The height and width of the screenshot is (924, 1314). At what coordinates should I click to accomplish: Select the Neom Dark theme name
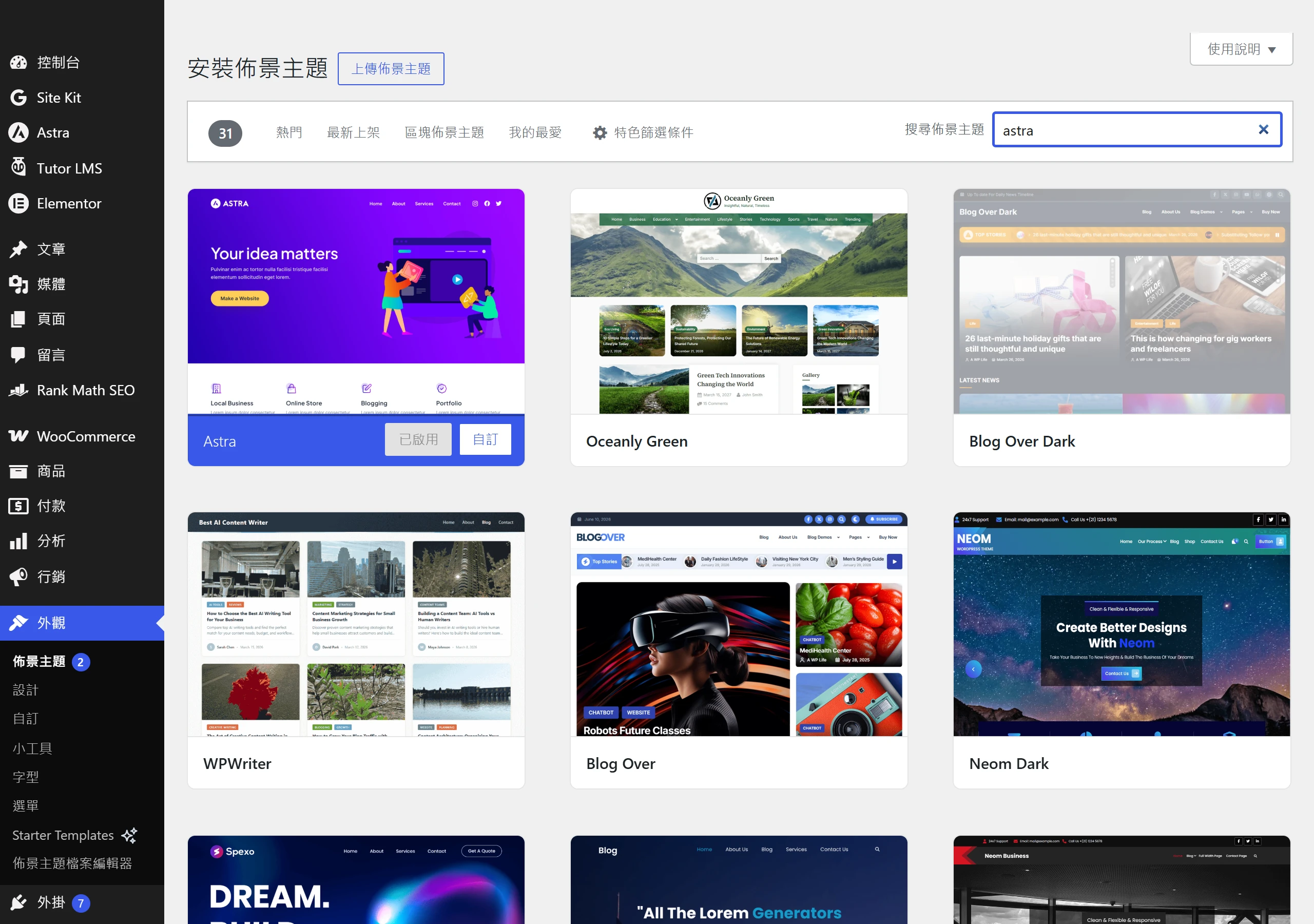coord(1009,764)
